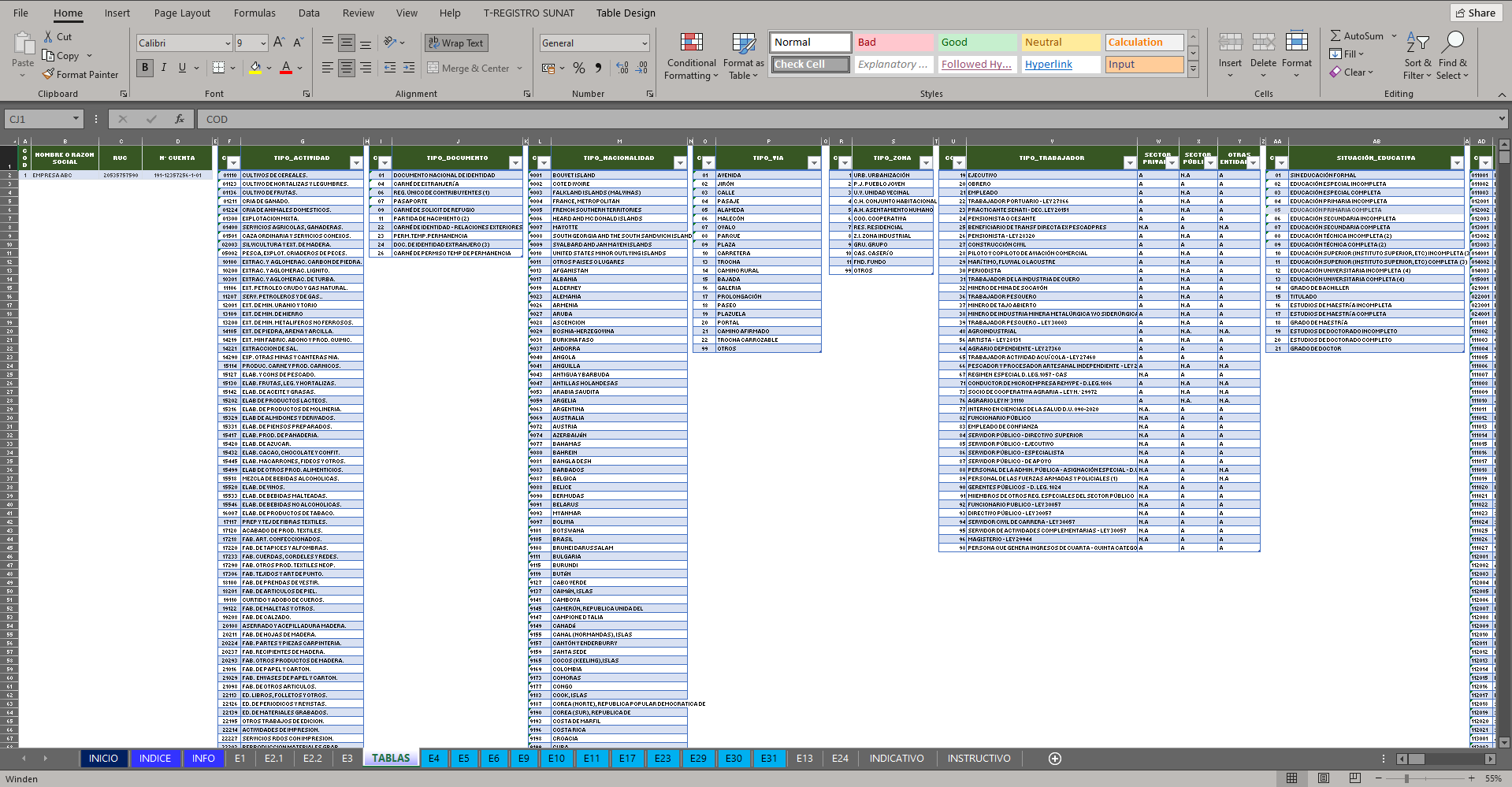Open the Format cells icon menu
Viewport: 1512px width, 787px height.
1296,42
